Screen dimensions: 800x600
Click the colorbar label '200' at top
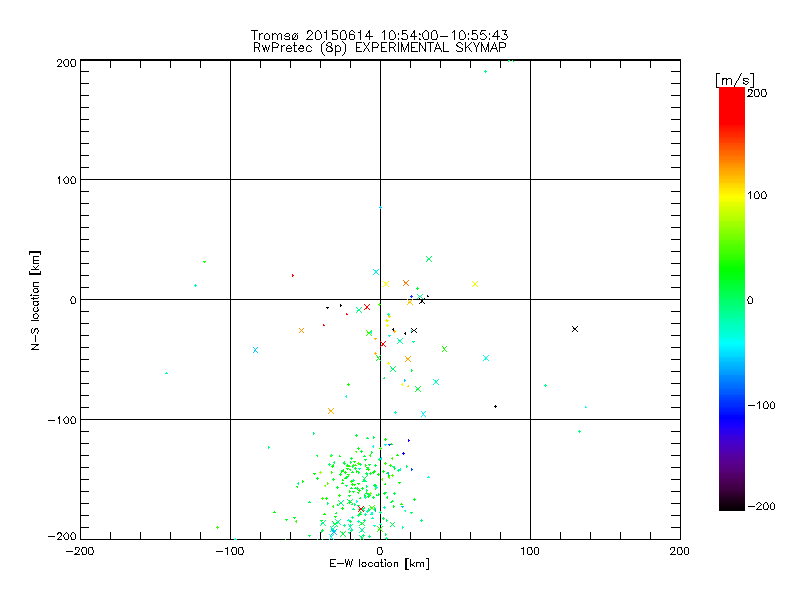757,93
